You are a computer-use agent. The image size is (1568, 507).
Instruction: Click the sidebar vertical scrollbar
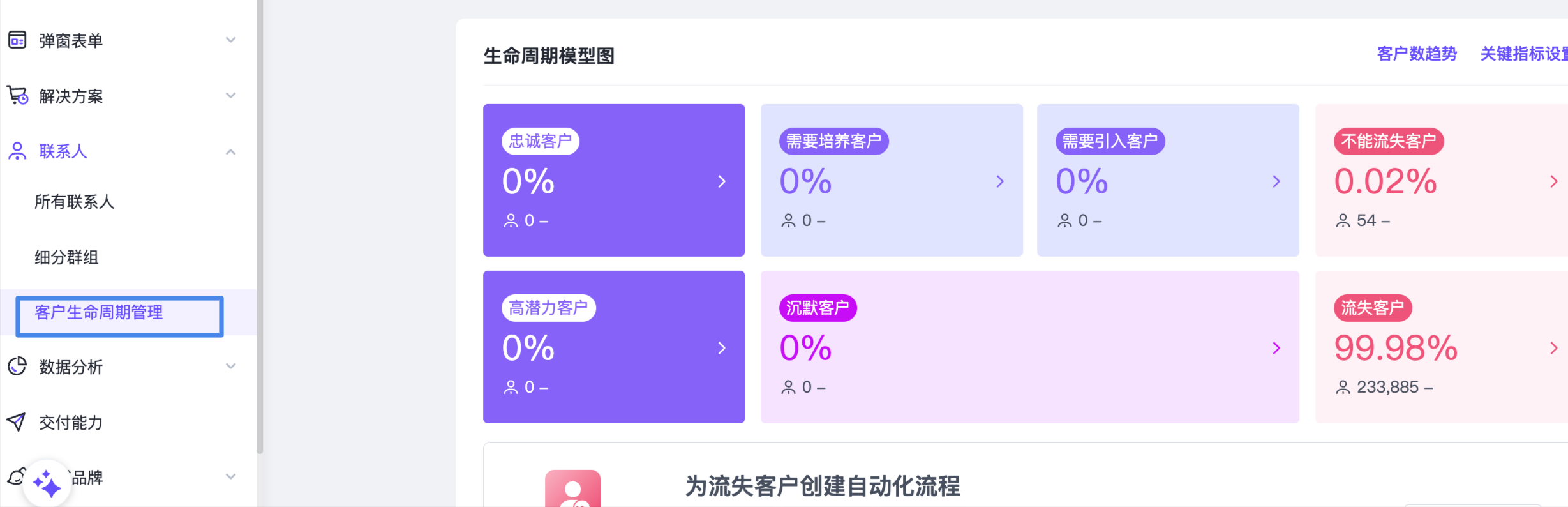(260, 223)
